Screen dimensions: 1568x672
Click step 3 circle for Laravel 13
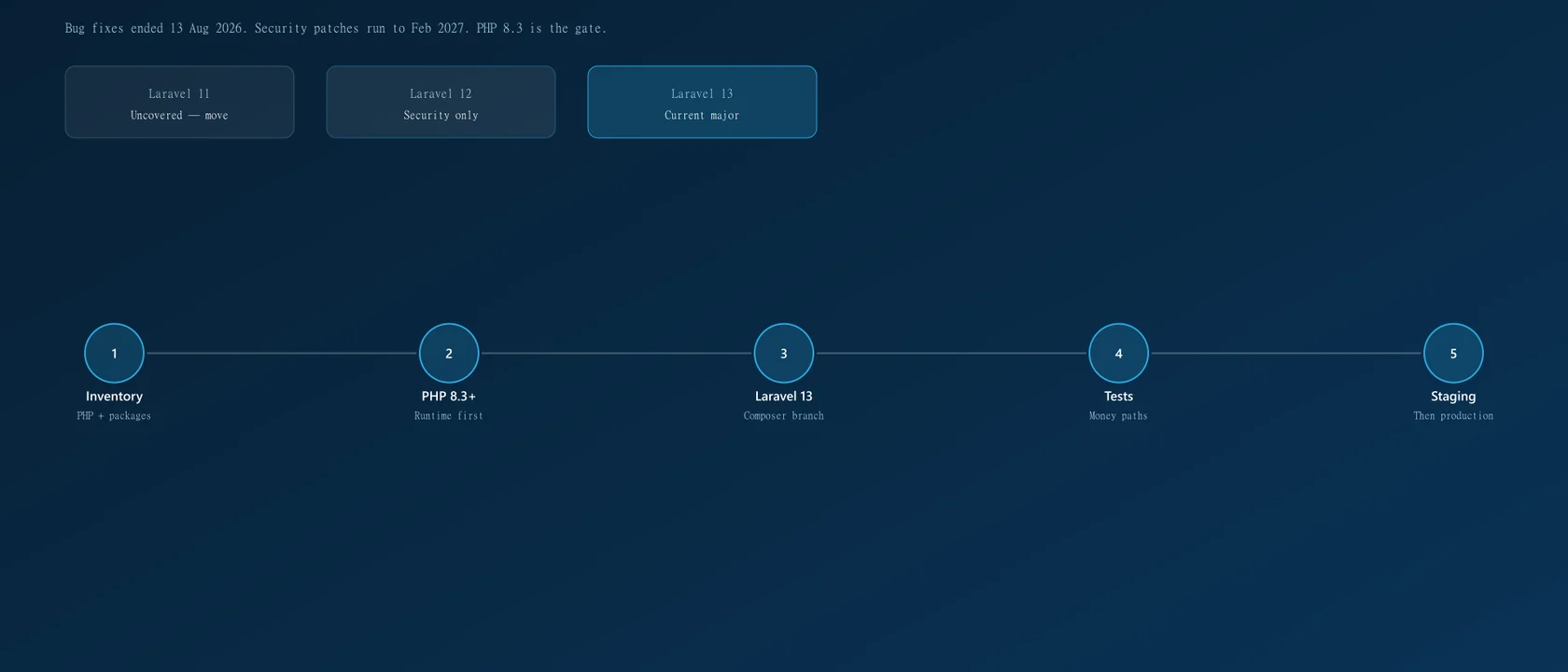click(x=784, y=353)
